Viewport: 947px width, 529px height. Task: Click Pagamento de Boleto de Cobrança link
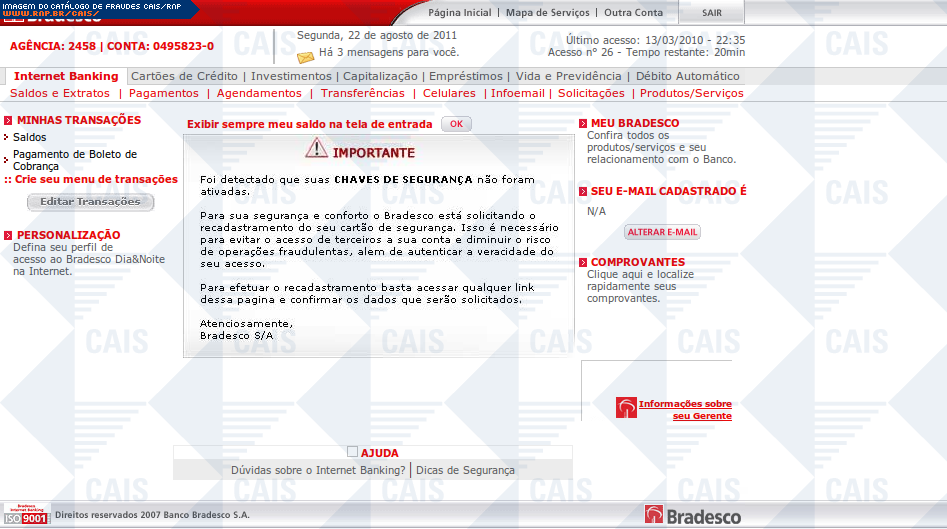point(75,160)
